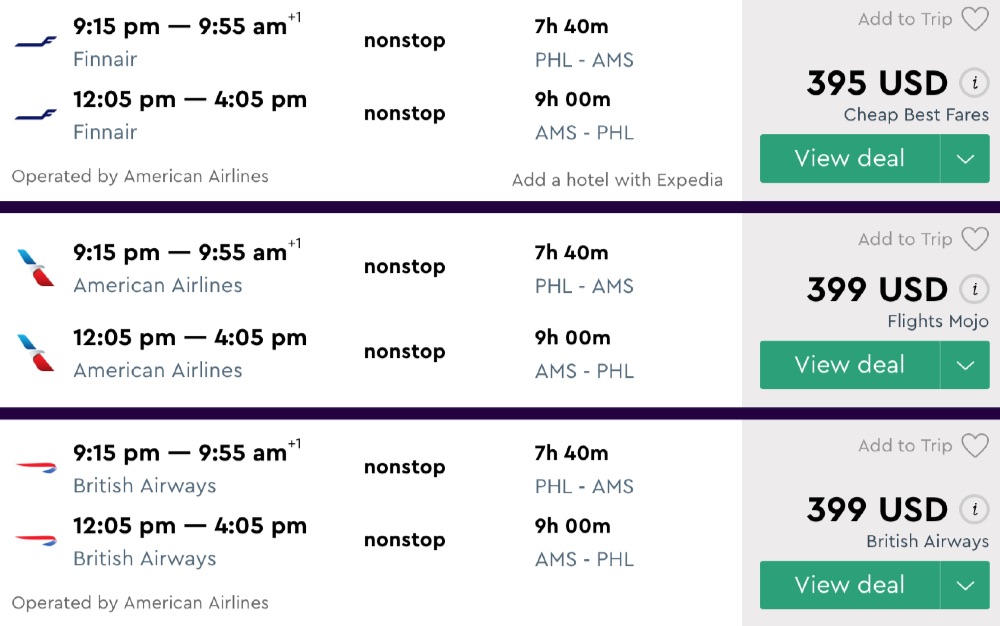This screenshot has width=1000, height=626.
Task: Click American Airlines logo on return flight
Action: 36,353
